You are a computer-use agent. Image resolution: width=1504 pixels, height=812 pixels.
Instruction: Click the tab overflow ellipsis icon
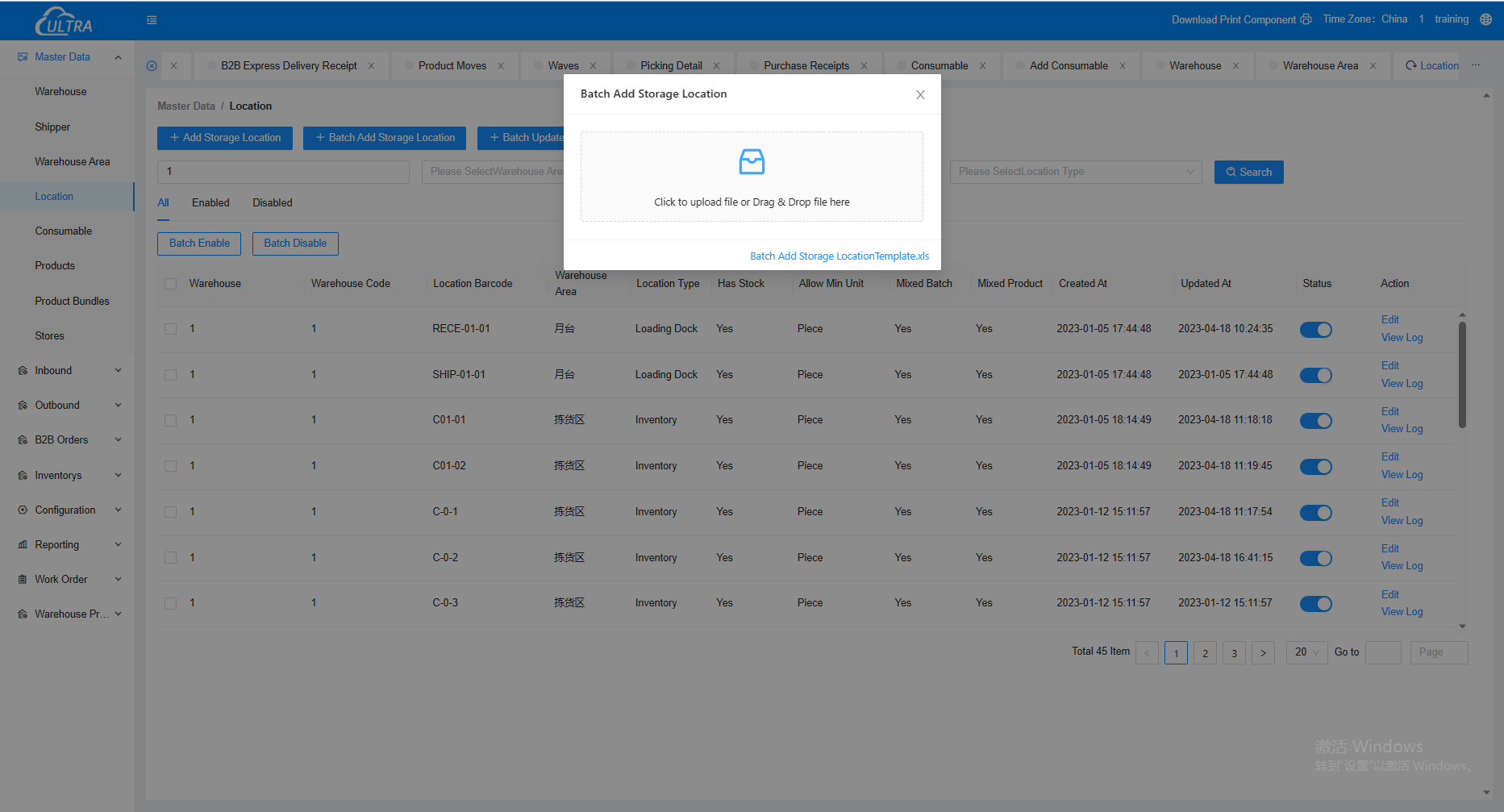tap(1476, 65)
